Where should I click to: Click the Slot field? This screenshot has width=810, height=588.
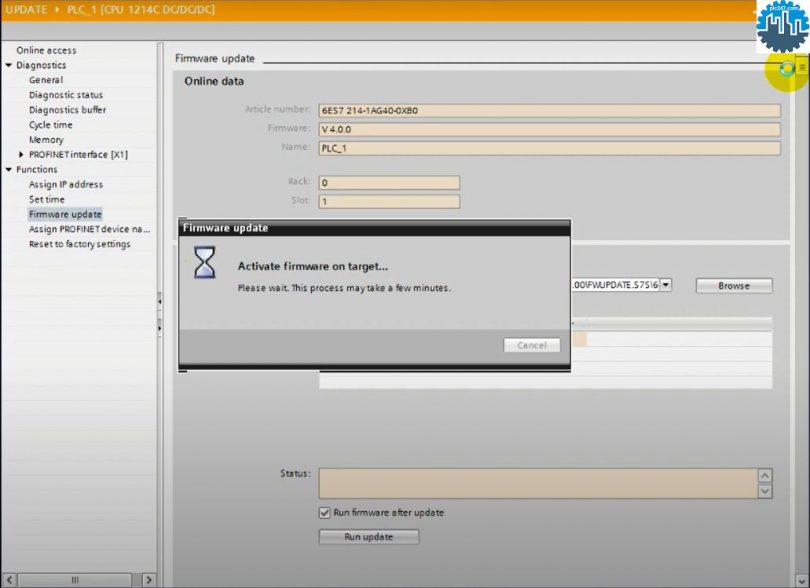coord(389,202)
